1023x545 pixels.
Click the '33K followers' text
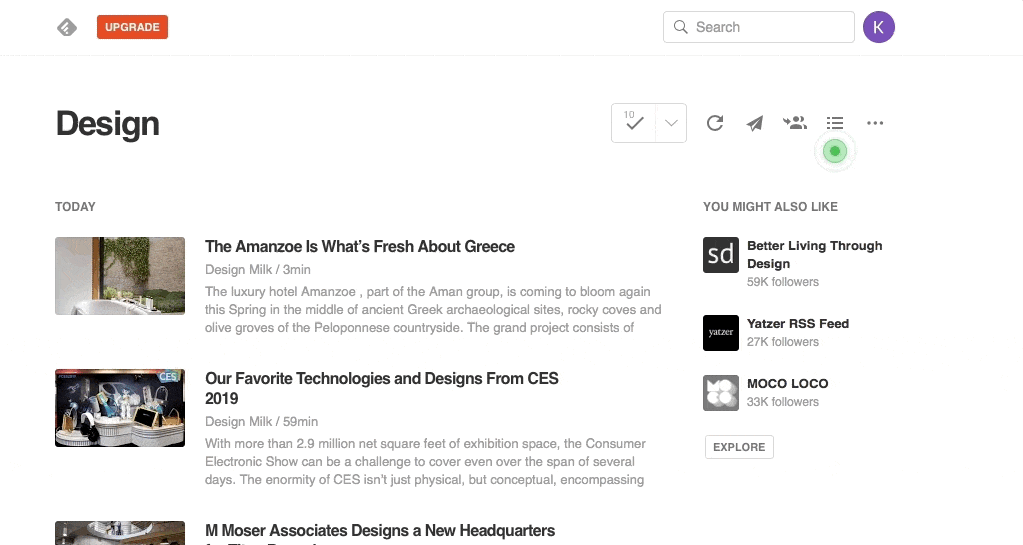(x=783, y=402)
